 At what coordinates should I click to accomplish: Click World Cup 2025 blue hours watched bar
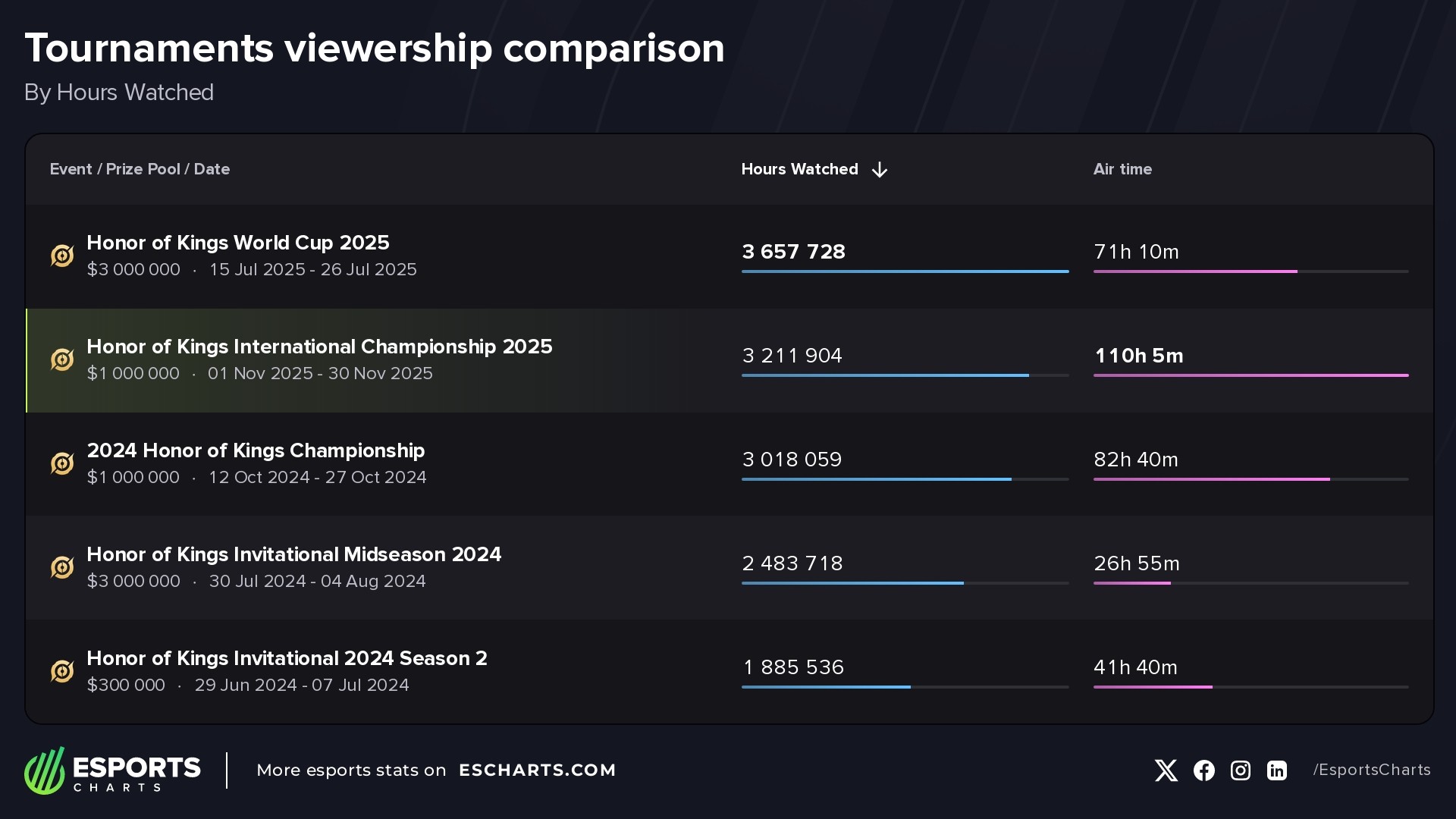coord(905,271)
